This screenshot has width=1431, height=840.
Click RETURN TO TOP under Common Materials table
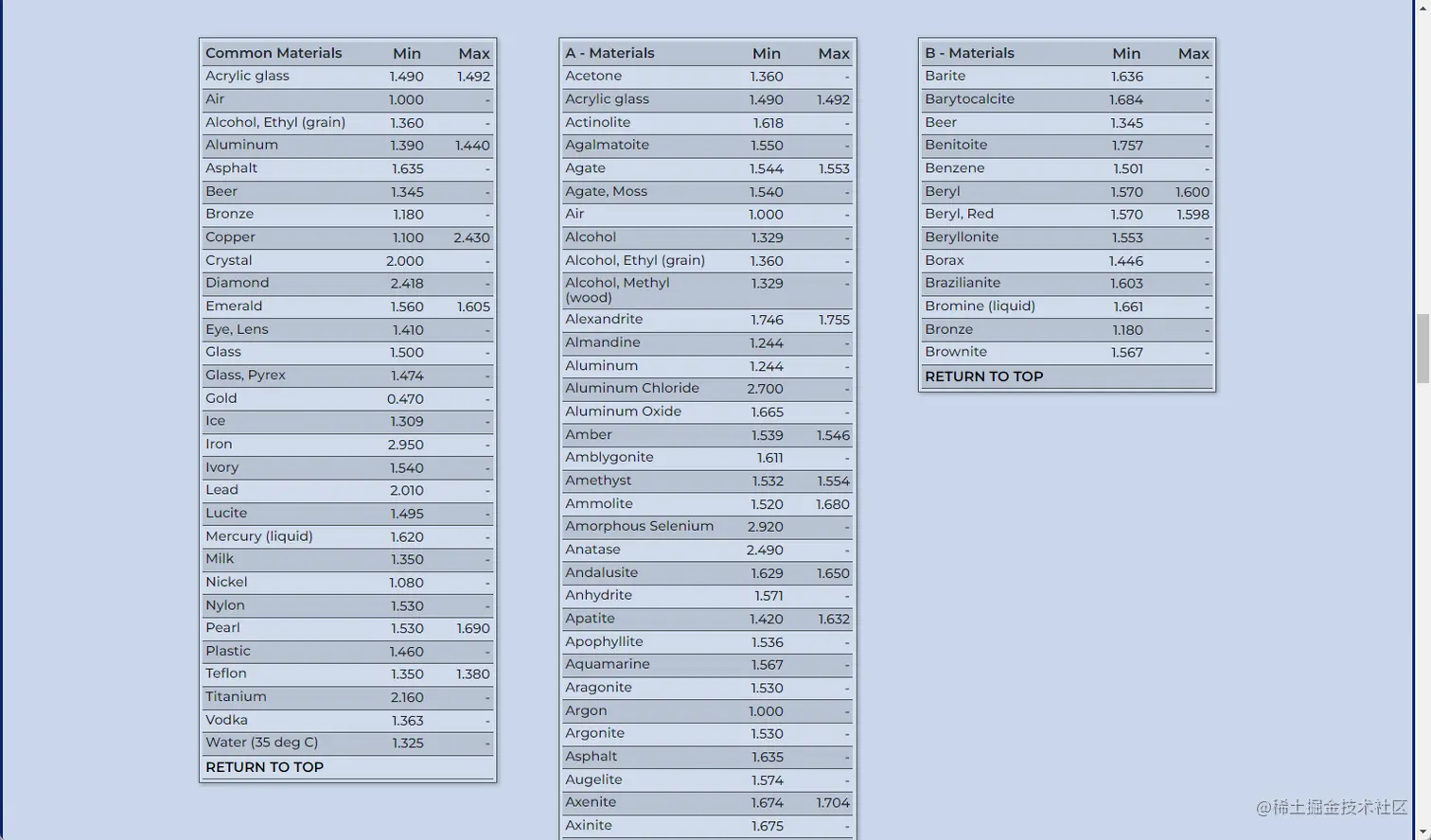click(x=264, y=767)
